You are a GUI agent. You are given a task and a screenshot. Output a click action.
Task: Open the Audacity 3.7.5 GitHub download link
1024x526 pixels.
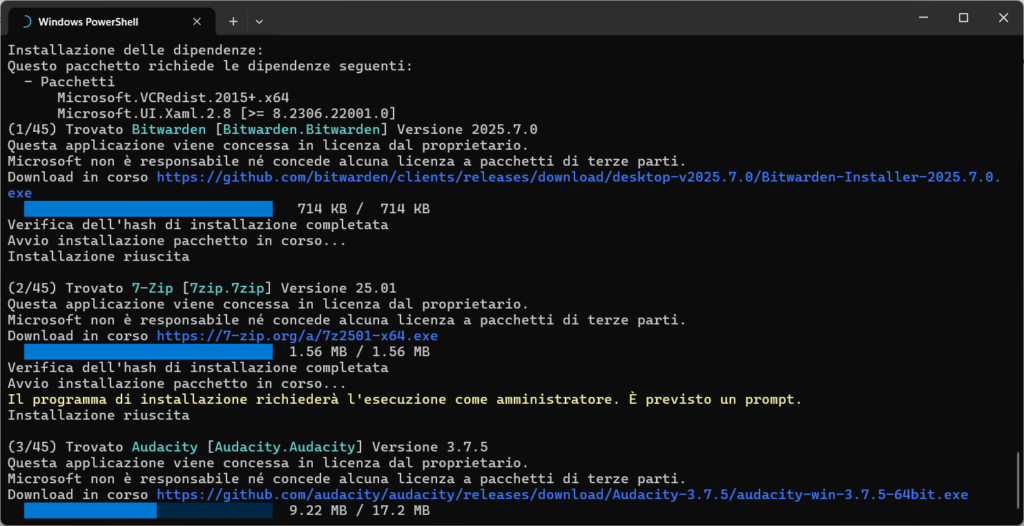tap(562, 495)
